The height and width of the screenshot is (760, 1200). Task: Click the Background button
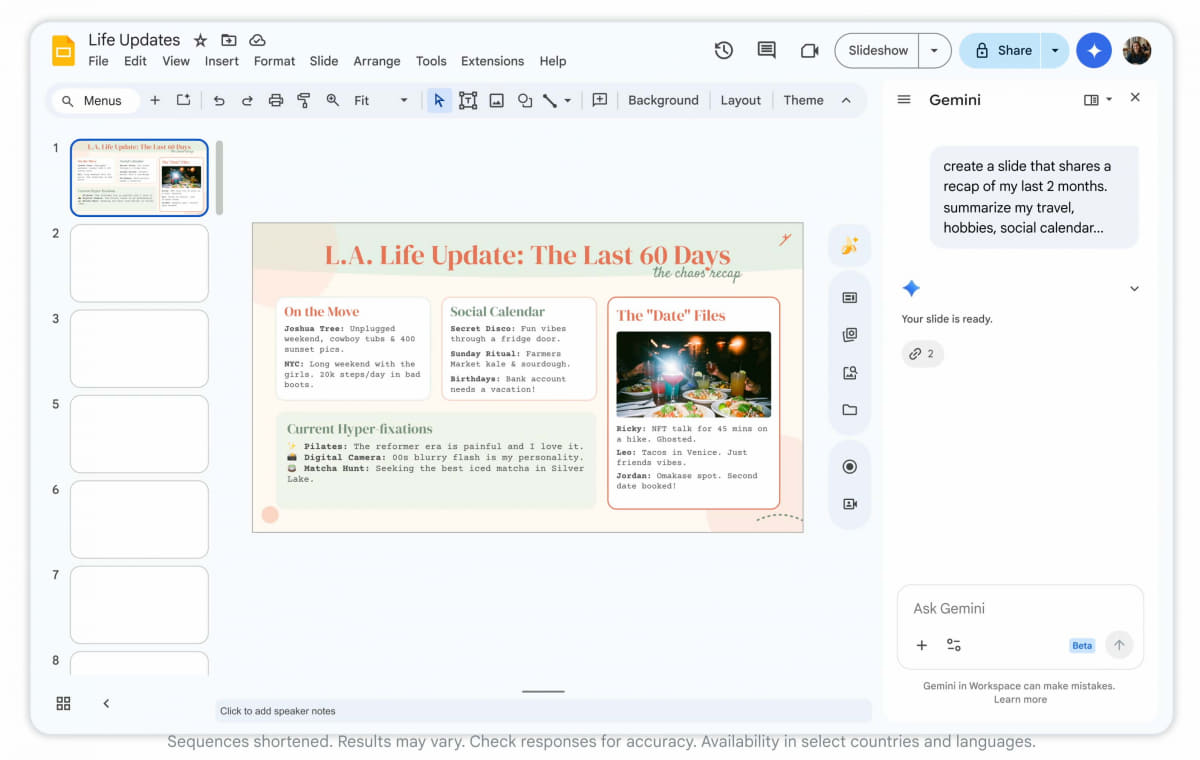point(663,100)
